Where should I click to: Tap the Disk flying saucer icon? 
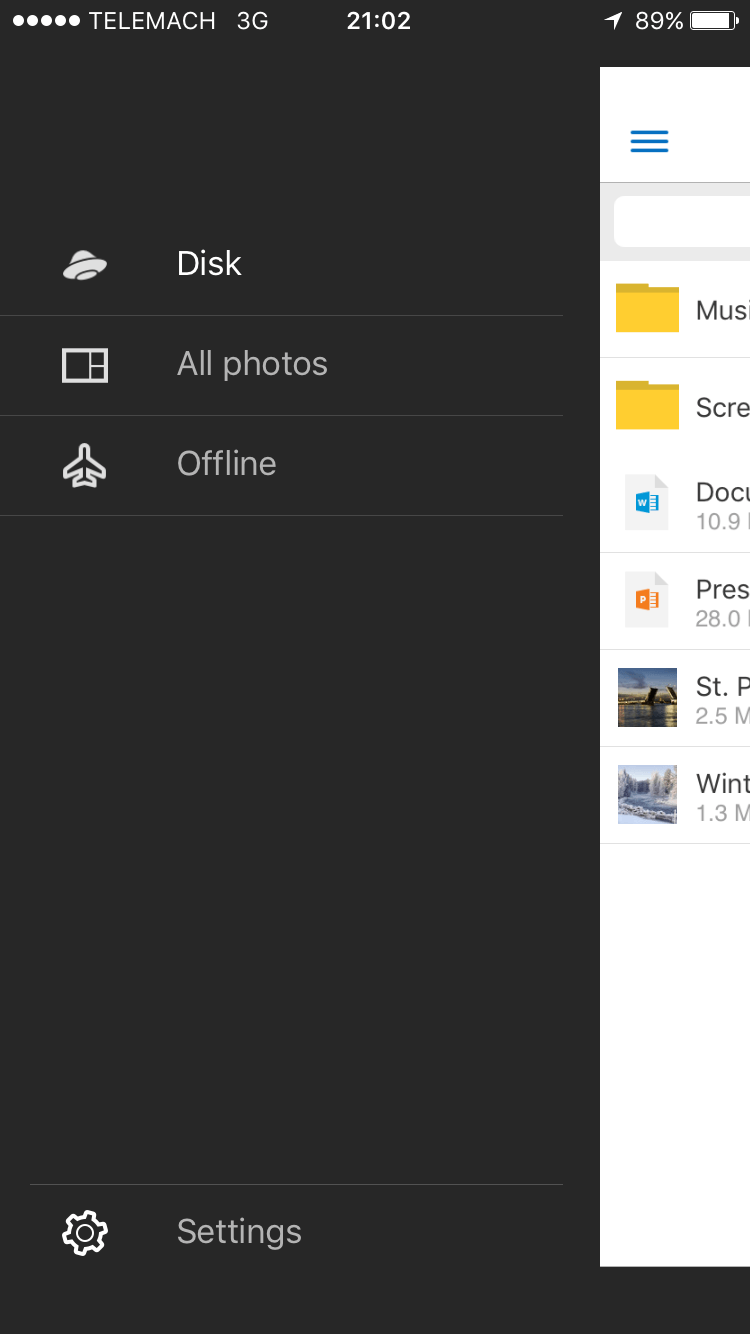tap(85, 265)
